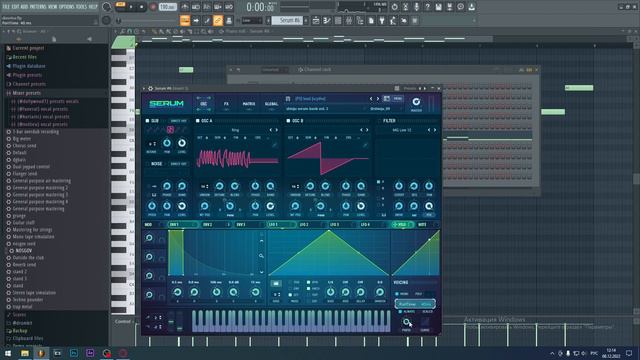Click the FL Studio stop button
This screenshot has width=640, height=360.
[142, 7]
